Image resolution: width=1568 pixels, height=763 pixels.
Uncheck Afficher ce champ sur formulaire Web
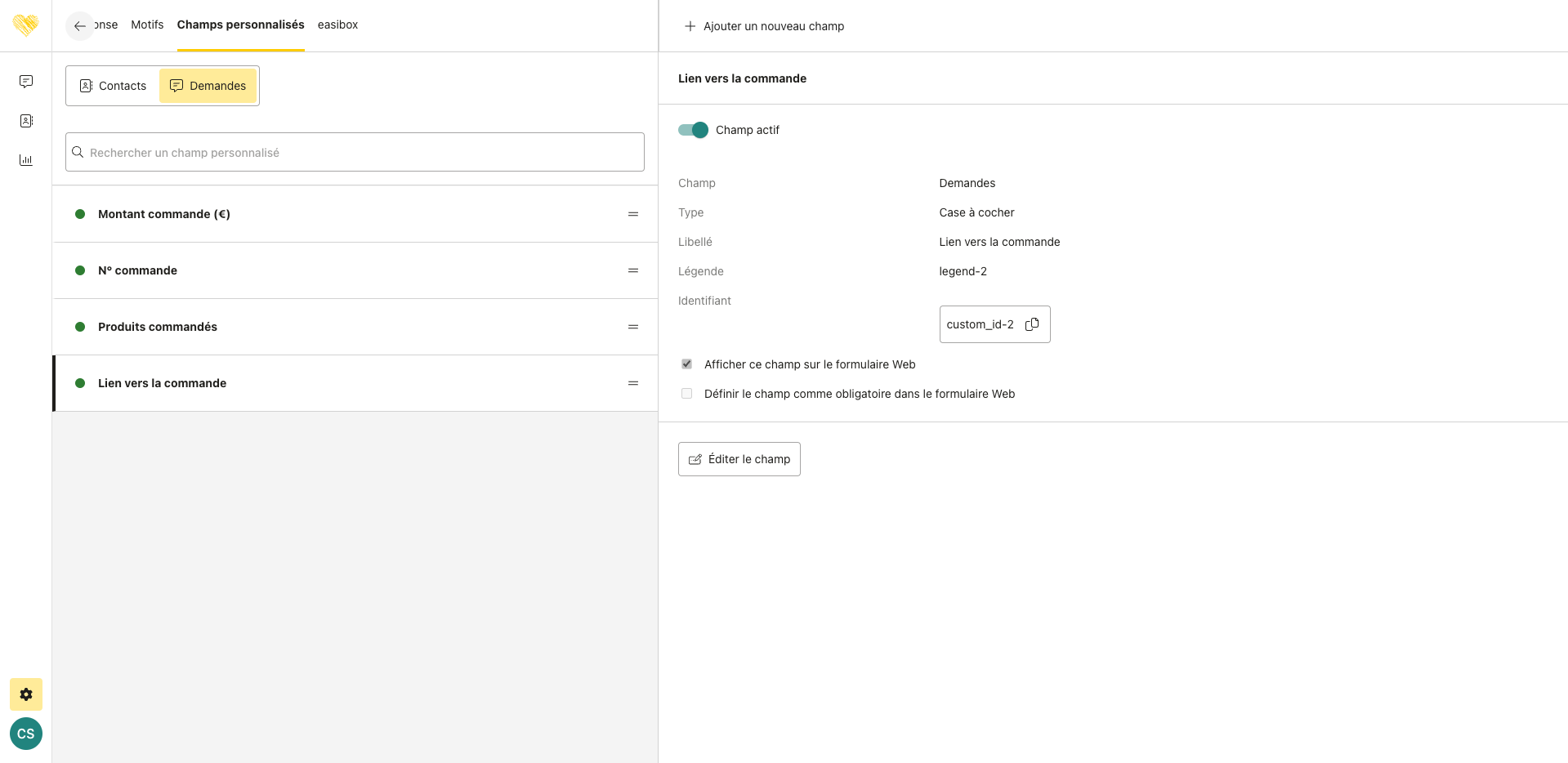point(686,364)
